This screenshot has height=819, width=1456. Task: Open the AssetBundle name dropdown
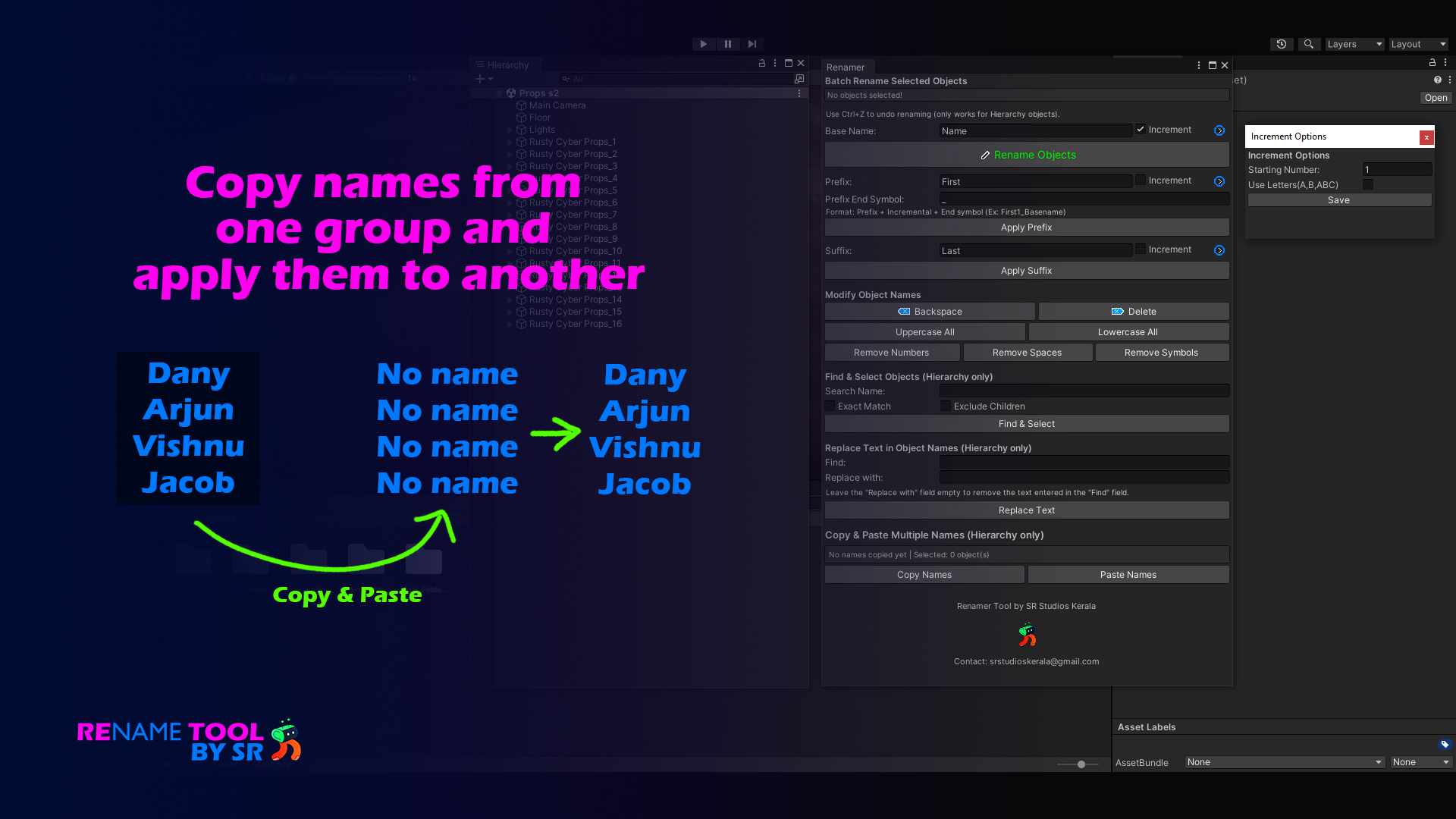1285,762
